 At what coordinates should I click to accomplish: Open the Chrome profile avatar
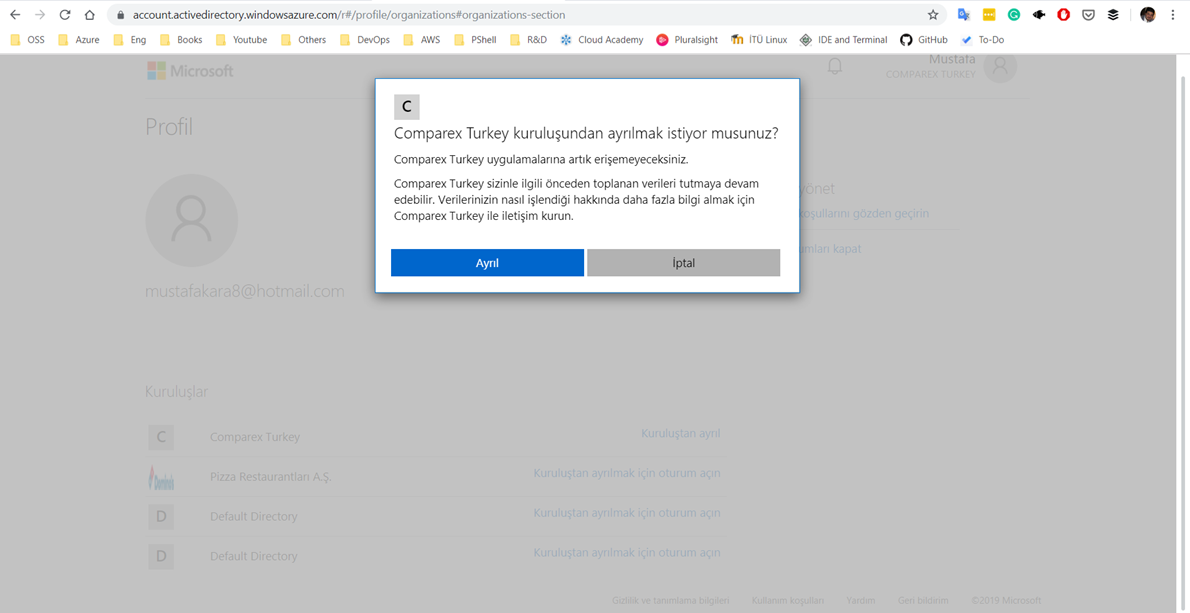pos(1148,14)
